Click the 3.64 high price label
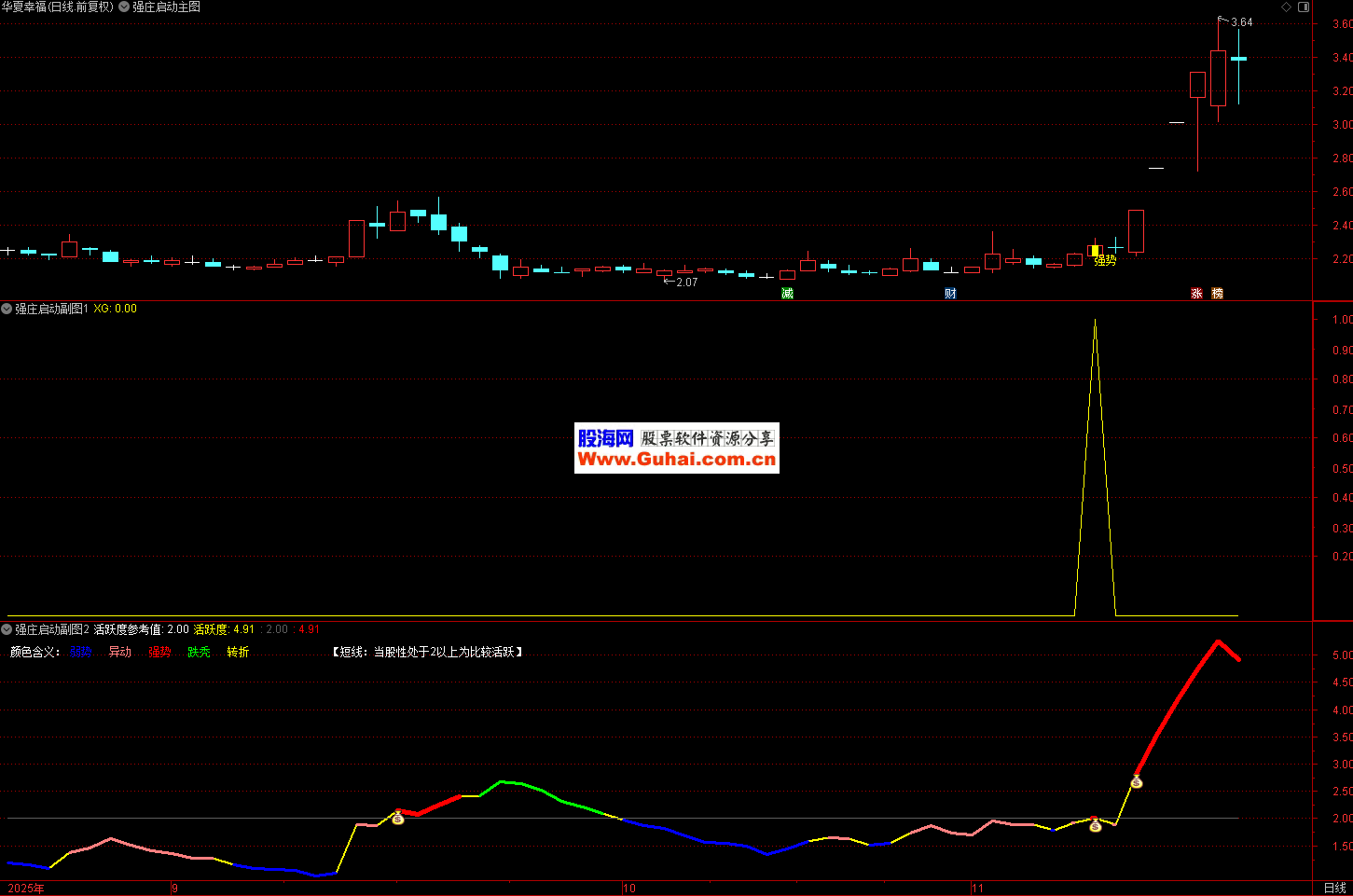 [x=1241, y=22]
